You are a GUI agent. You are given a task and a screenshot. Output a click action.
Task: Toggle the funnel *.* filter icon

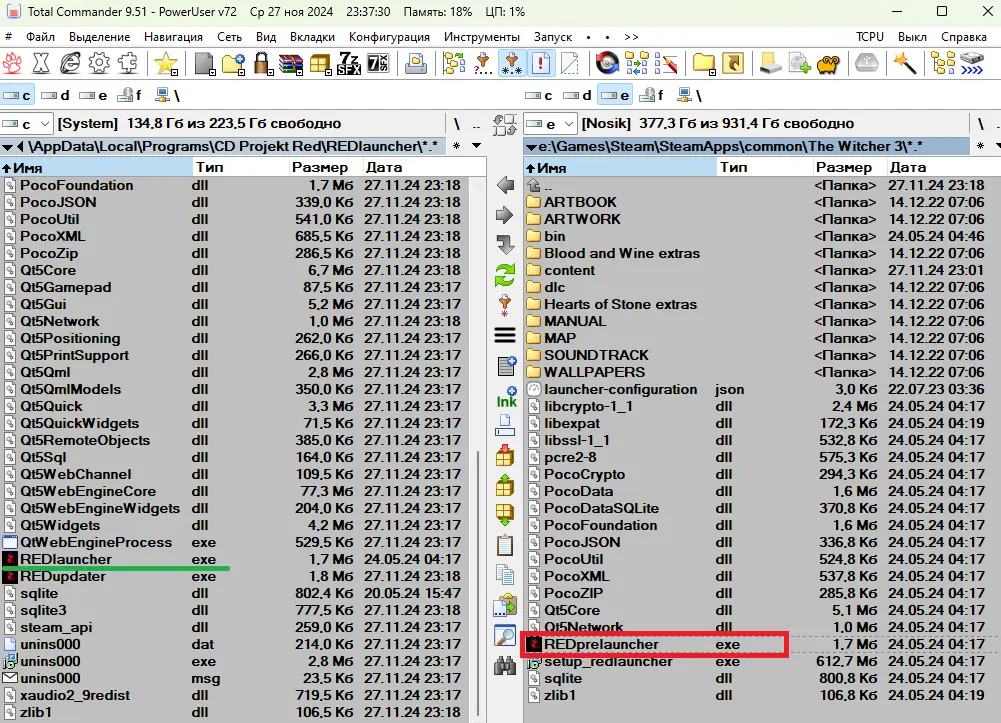(512, 63)
